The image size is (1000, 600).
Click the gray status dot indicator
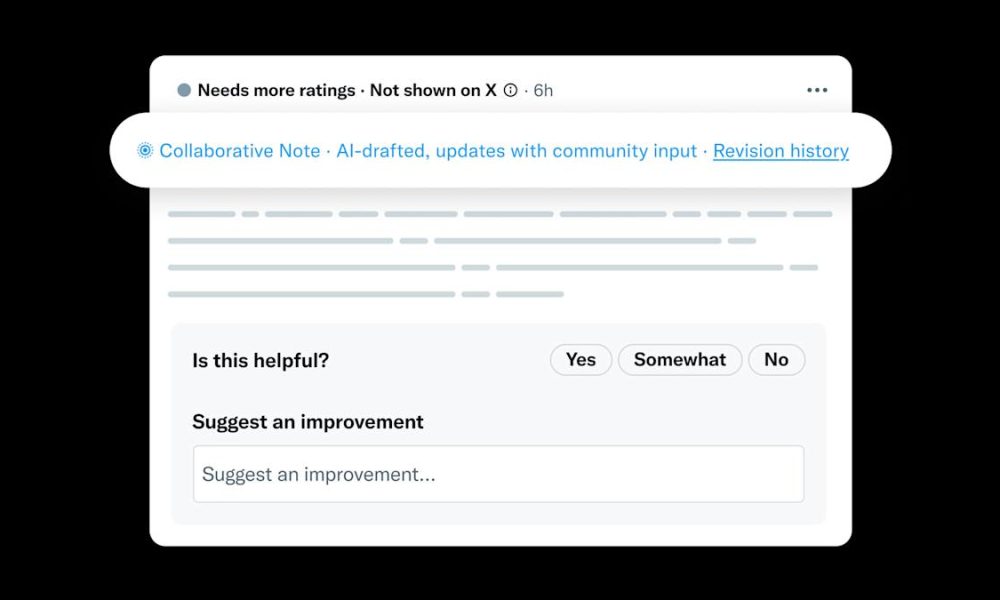coord(184,90)
